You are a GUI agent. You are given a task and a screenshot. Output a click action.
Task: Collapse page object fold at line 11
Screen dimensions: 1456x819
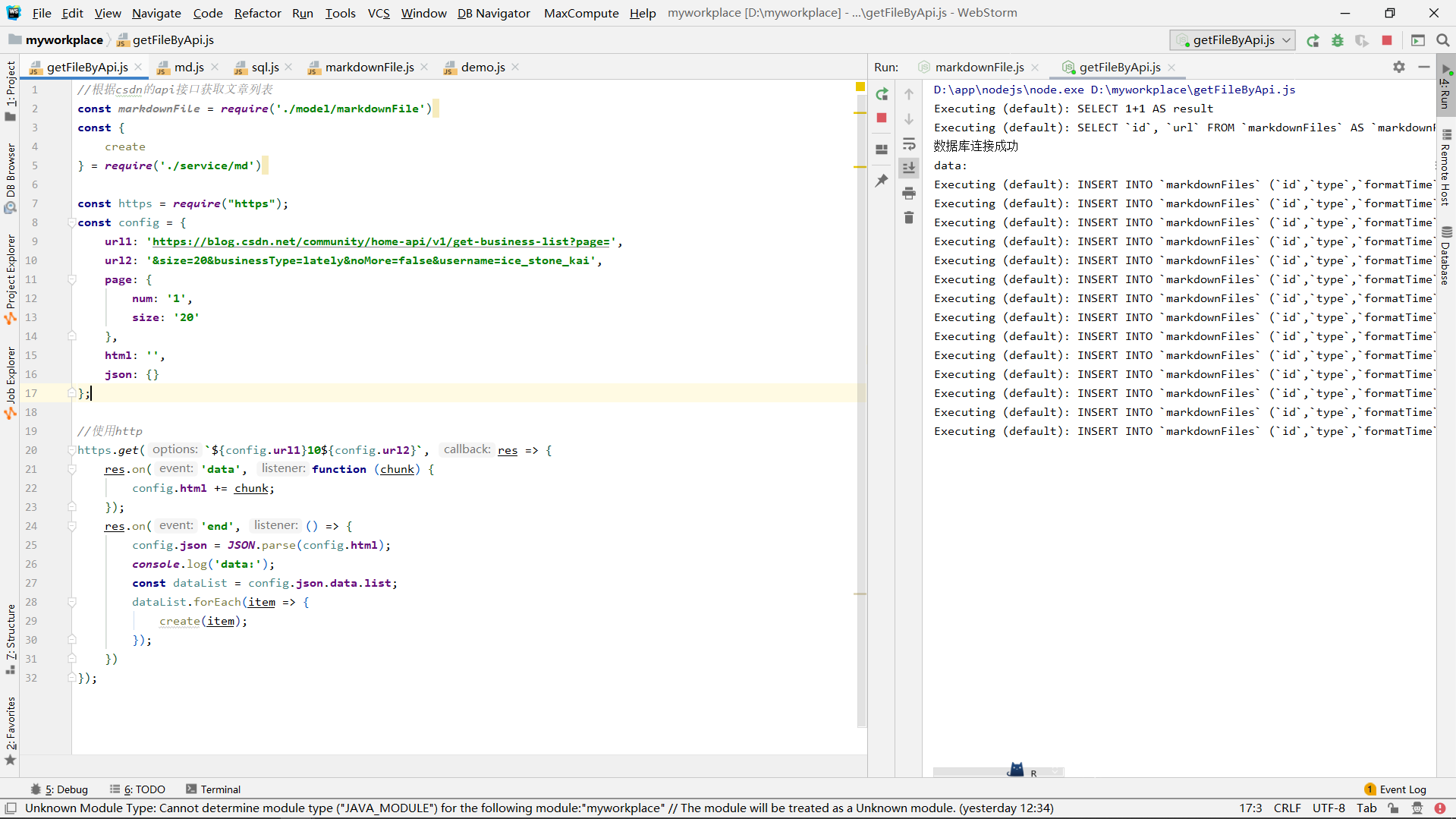point(71,279)
